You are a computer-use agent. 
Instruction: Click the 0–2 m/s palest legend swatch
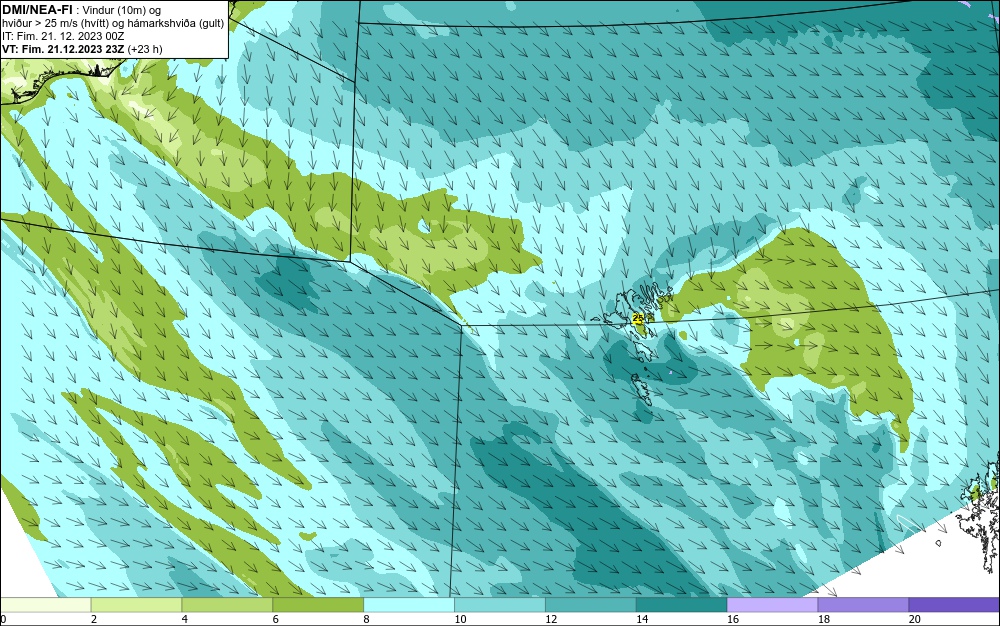pos(46,605)
